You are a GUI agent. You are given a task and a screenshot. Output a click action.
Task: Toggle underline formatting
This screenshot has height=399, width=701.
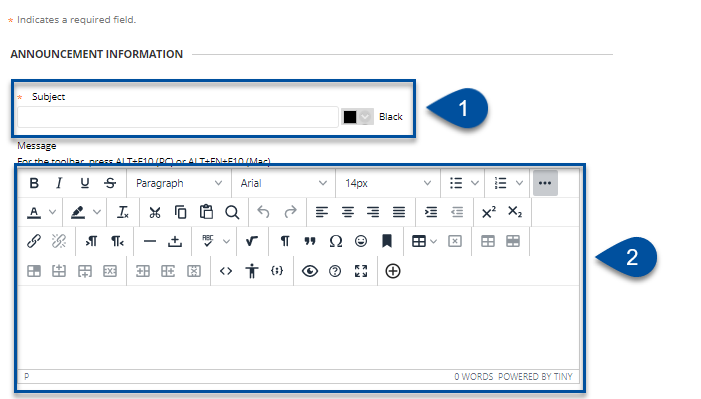point(84,183)
